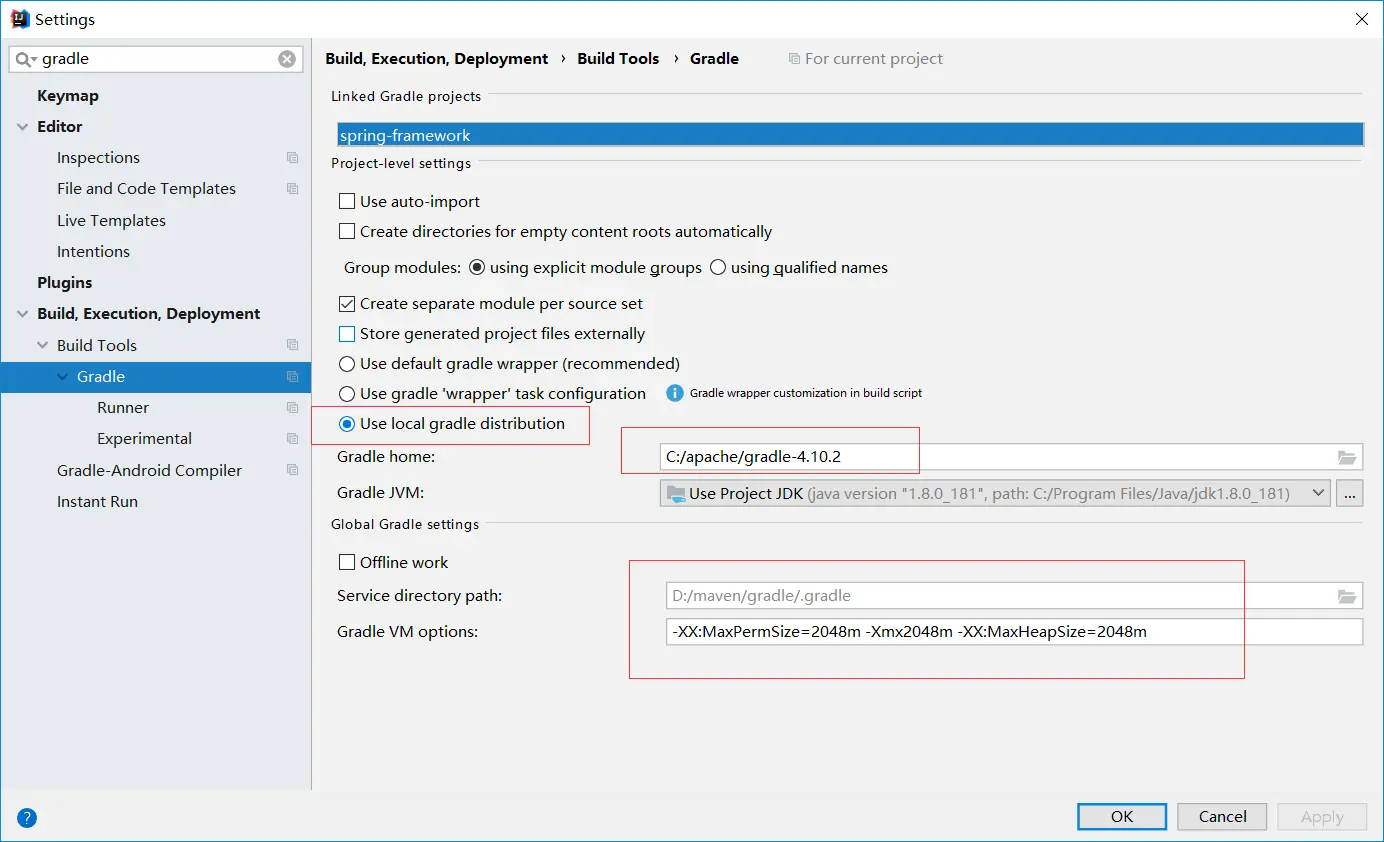Open the help question mark icon

pyautogui.click(x=27, y=818)
